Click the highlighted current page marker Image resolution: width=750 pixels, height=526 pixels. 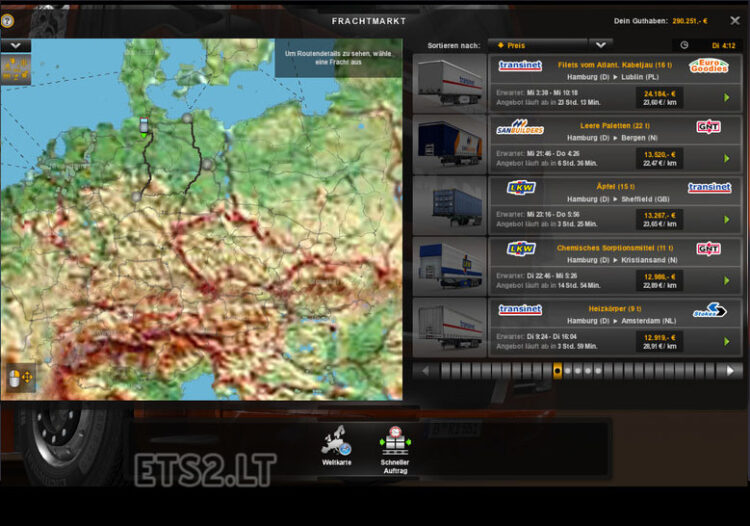click(x=557, y=371)
